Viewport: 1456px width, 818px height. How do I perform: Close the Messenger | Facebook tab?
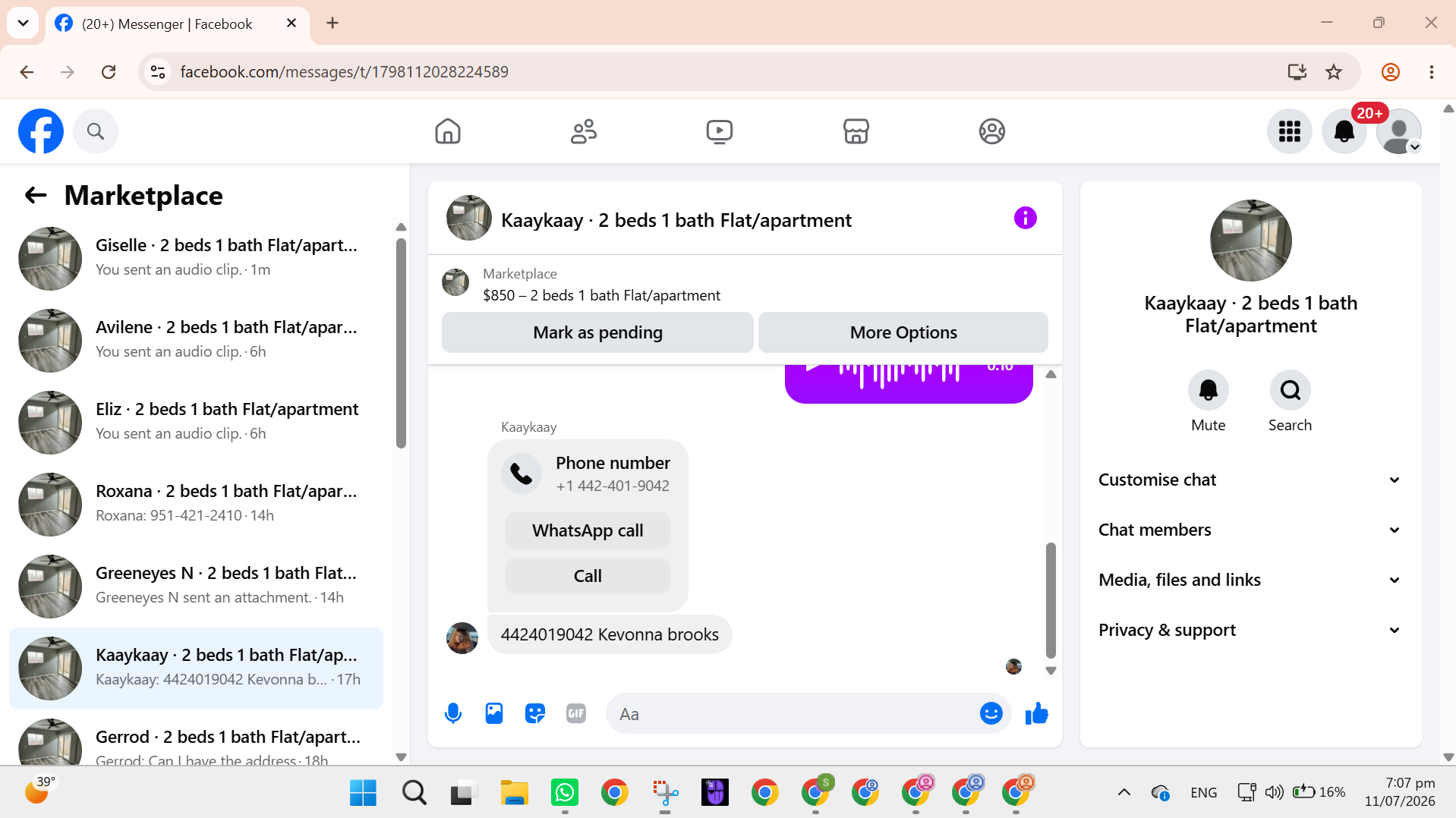tap(291, 24)
